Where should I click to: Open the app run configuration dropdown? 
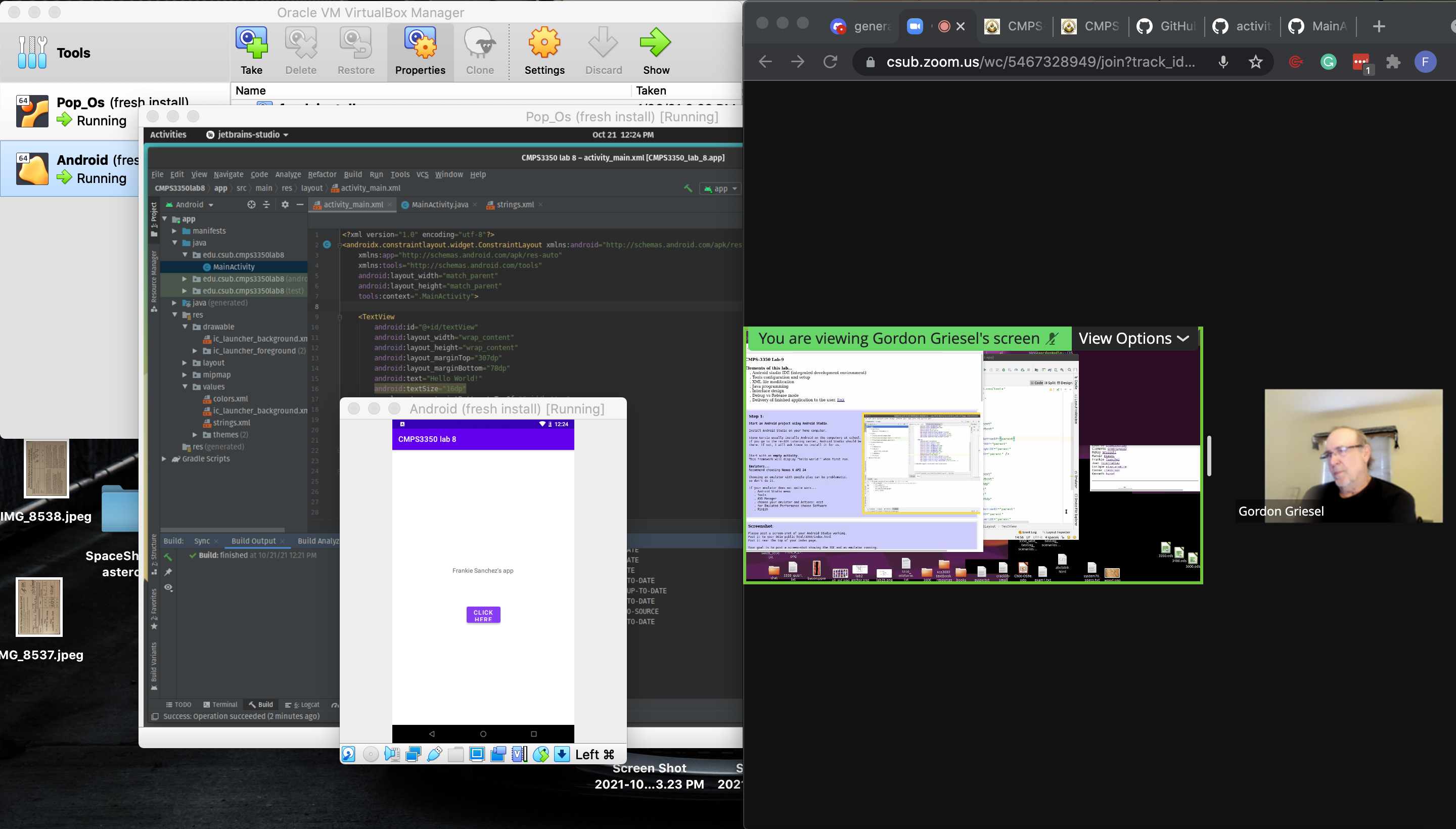tap(720, 189)
